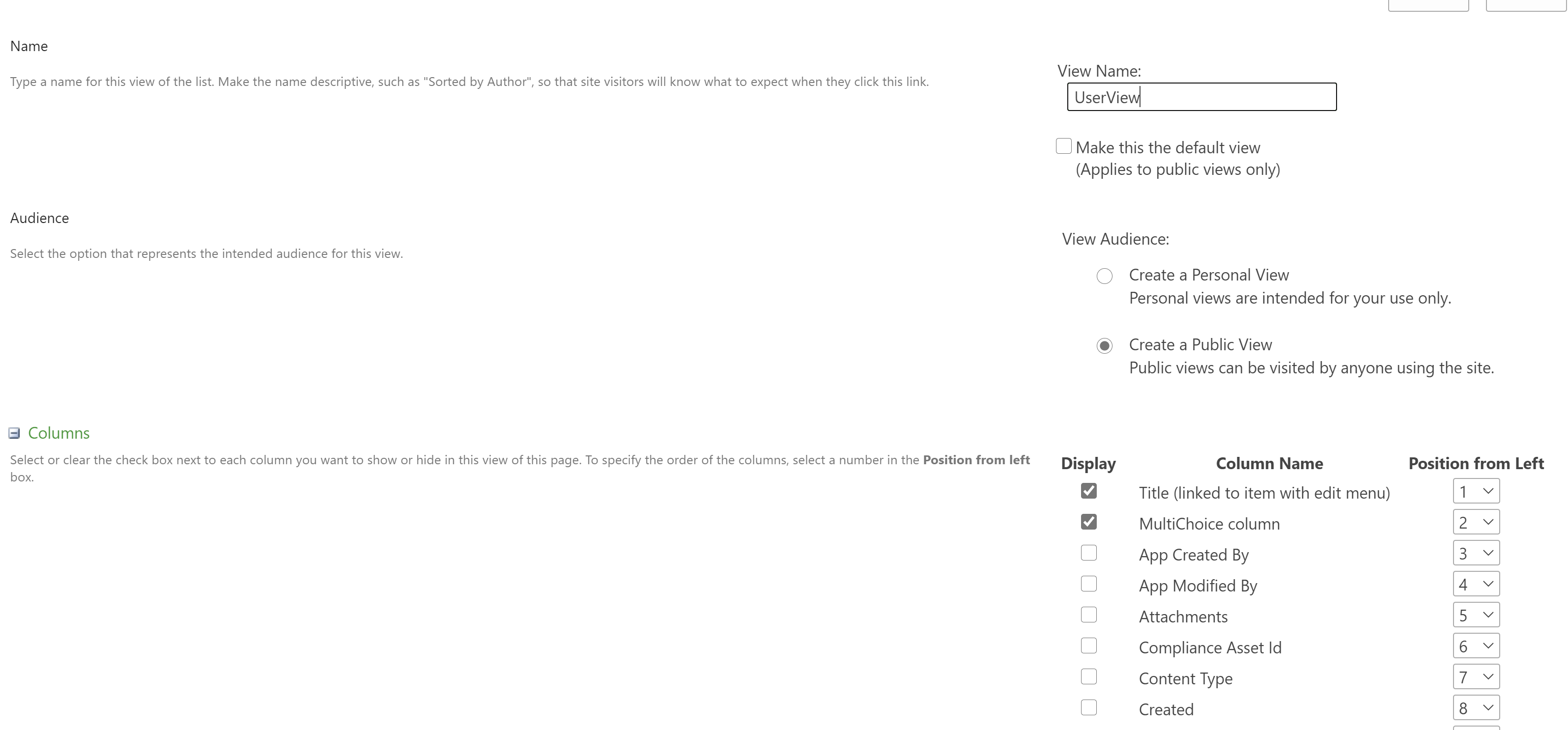Click the Audience section heading
The height and width of the screenshot is (730, 1568).
39,217
